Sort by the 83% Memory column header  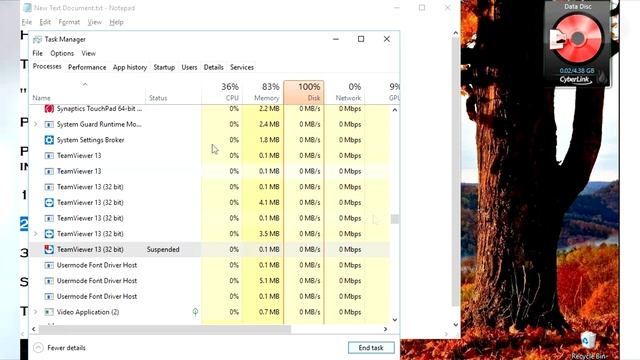click(x=263, y=92)
